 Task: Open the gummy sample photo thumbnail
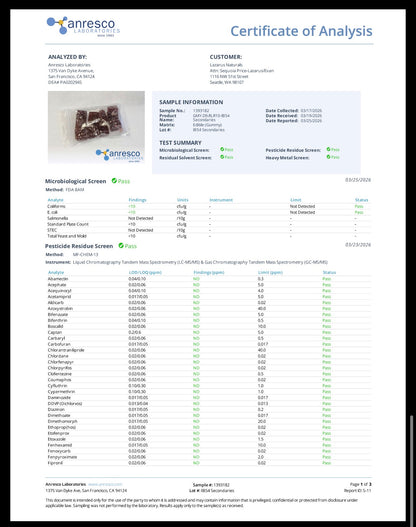click(x=96, y=127)
